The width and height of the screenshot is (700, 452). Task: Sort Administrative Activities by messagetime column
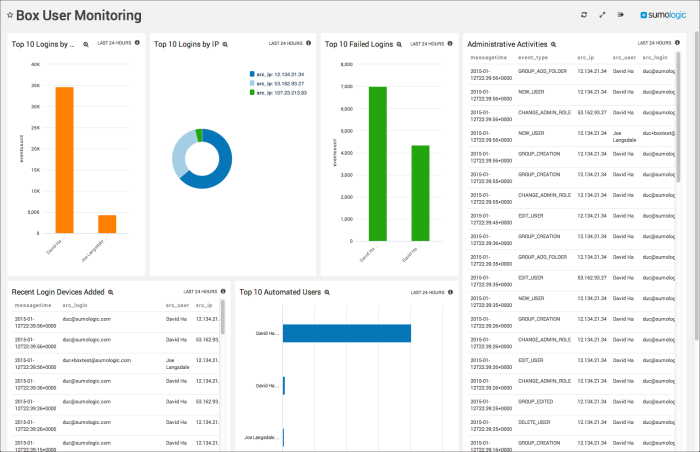[x=488, y=59]
